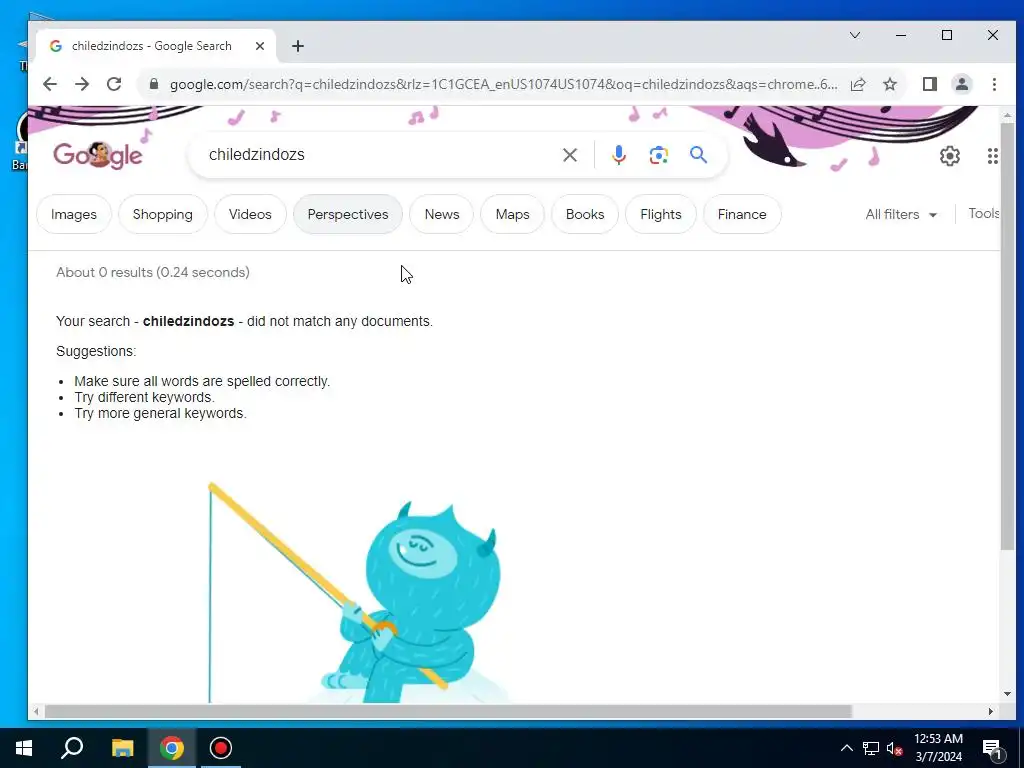Go forward in browser history
The height and width of the screenshot is (768, 1024).
tap(82, 84)
